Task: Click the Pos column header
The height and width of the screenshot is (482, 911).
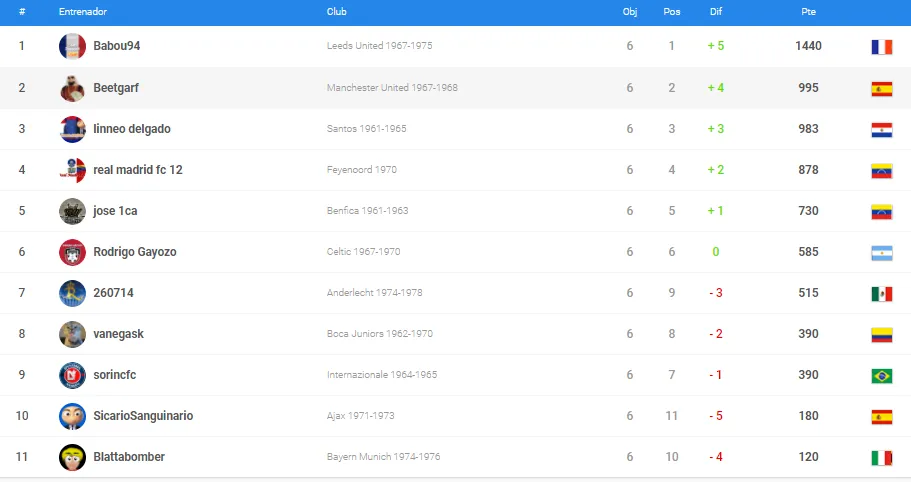Action: 672,12
